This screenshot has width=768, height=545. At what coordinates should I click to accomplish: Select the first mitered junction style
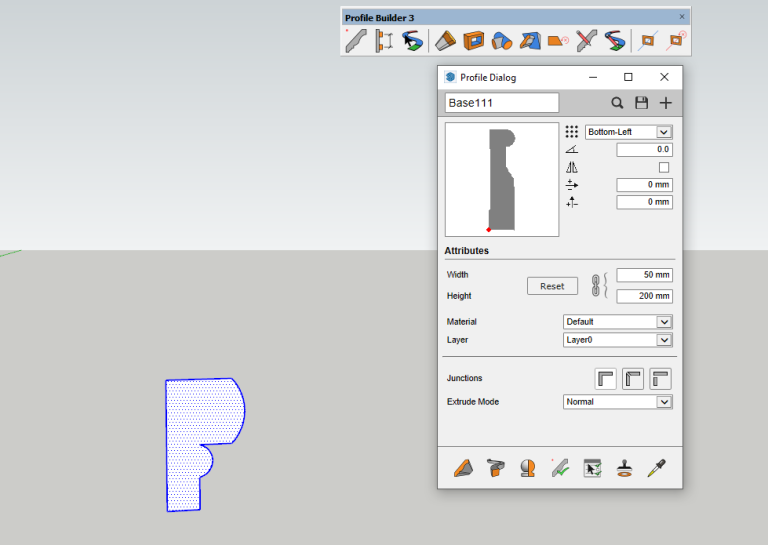pos(605,379)
